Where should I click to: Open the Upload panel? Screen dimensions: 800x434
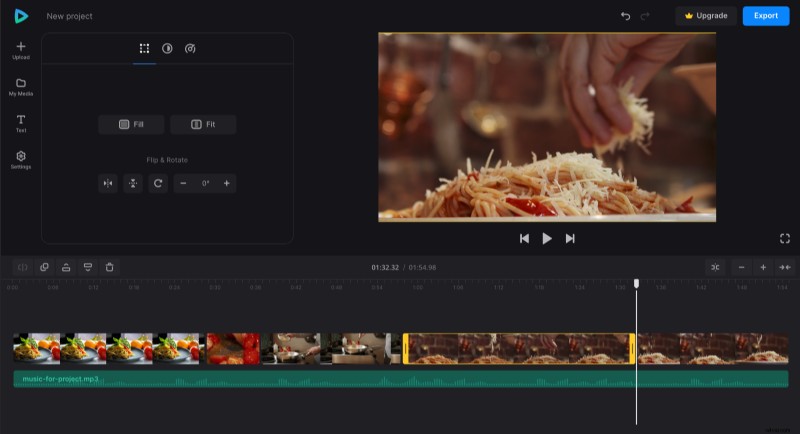pyautogui.click(x=21, y=50)
